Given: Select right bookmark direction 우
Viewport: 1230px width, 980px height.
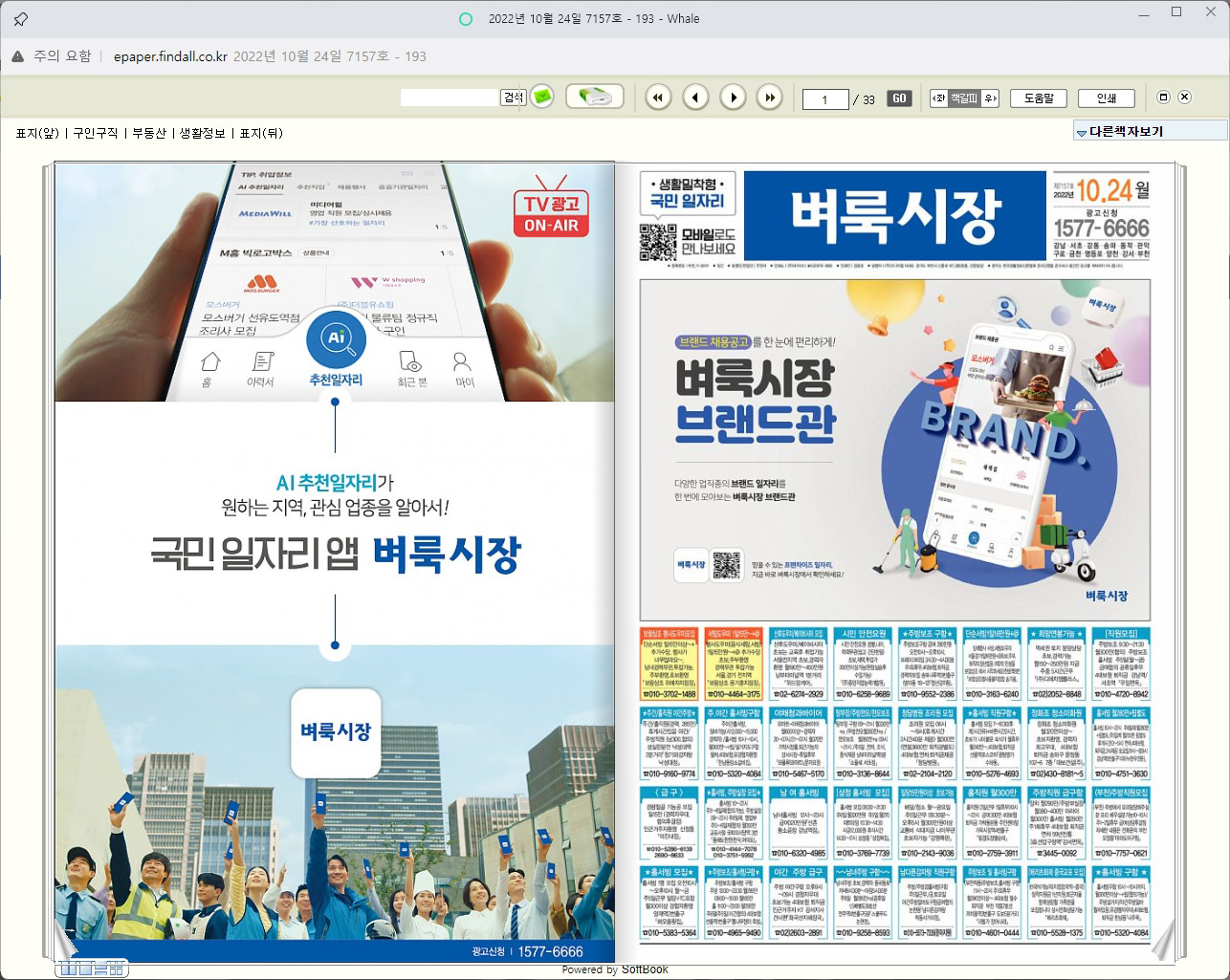Looking at the screenshot, I should pyautogui.click(x=989, y=98).
